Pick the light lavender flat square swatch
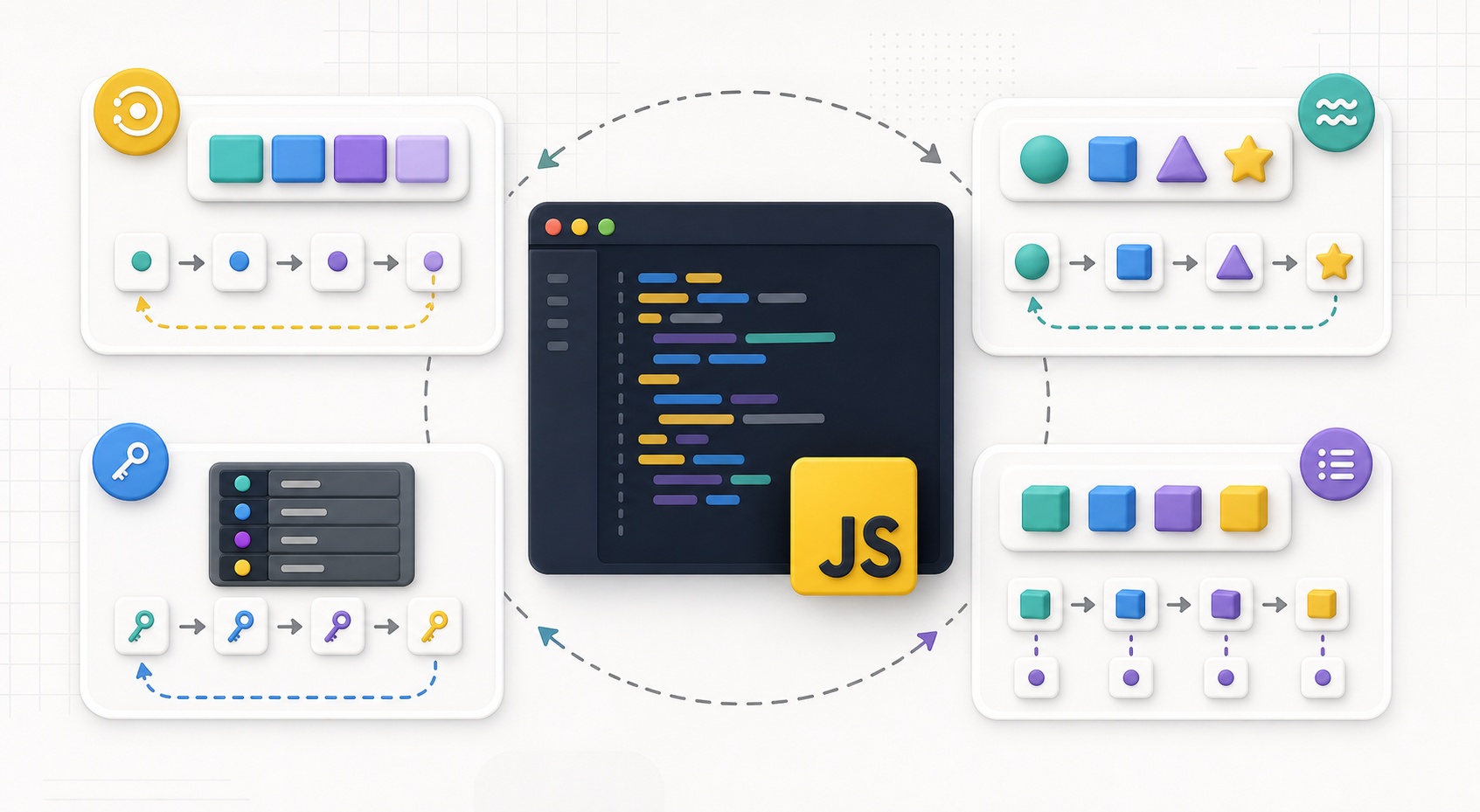The width and height of the screenshot is (1480, 812). [422, 159]
